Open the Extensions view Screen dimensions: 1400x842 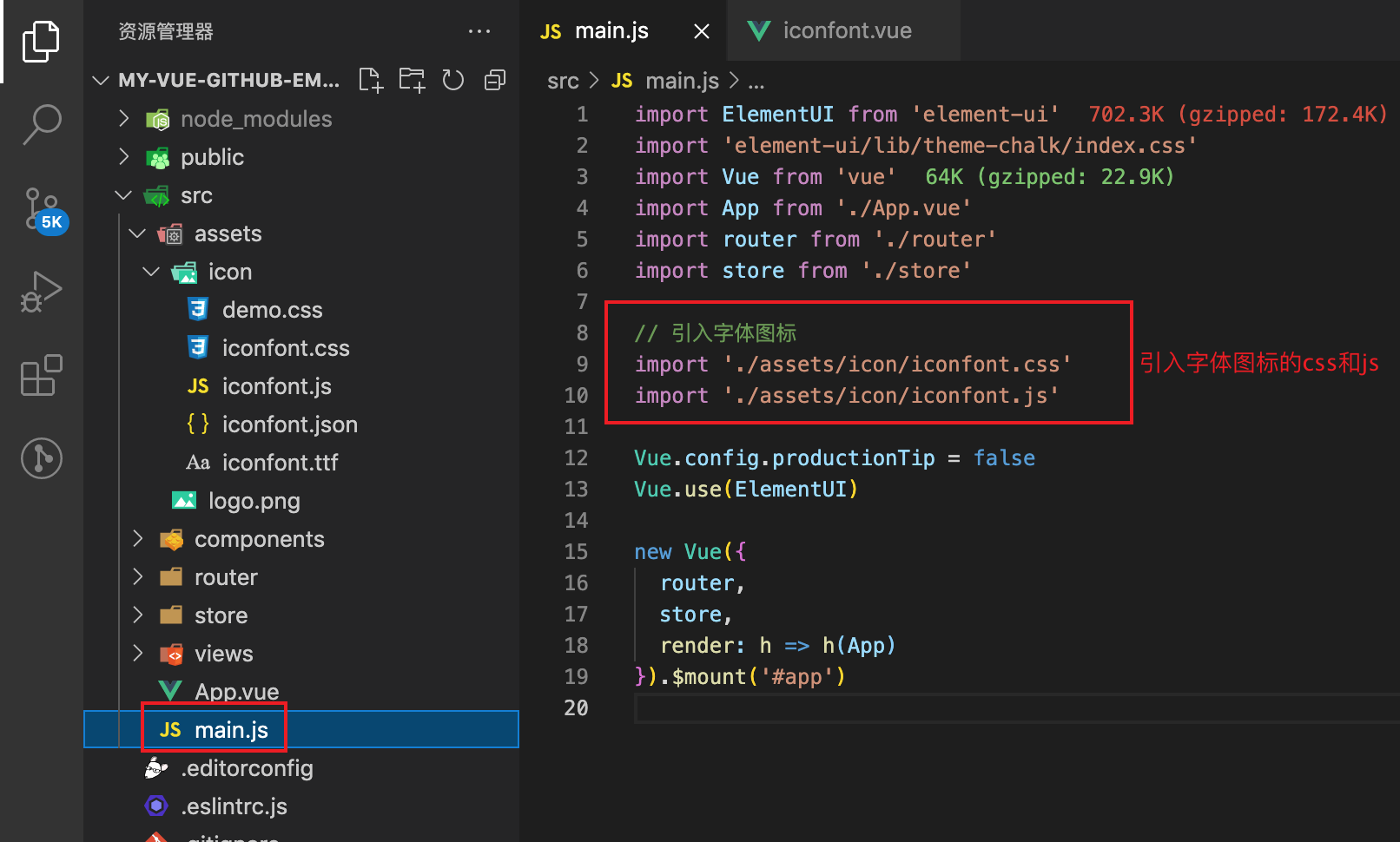[41, 375]
